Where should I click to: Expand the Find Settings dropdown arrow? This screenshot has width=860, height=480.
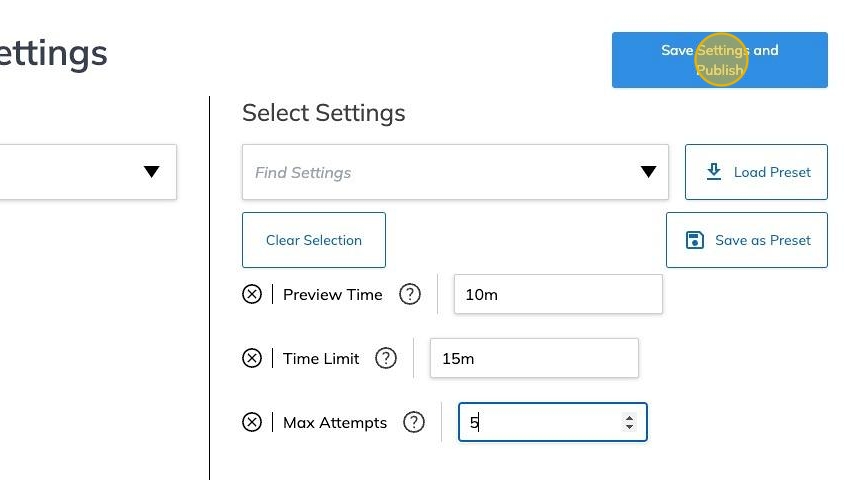649,172
